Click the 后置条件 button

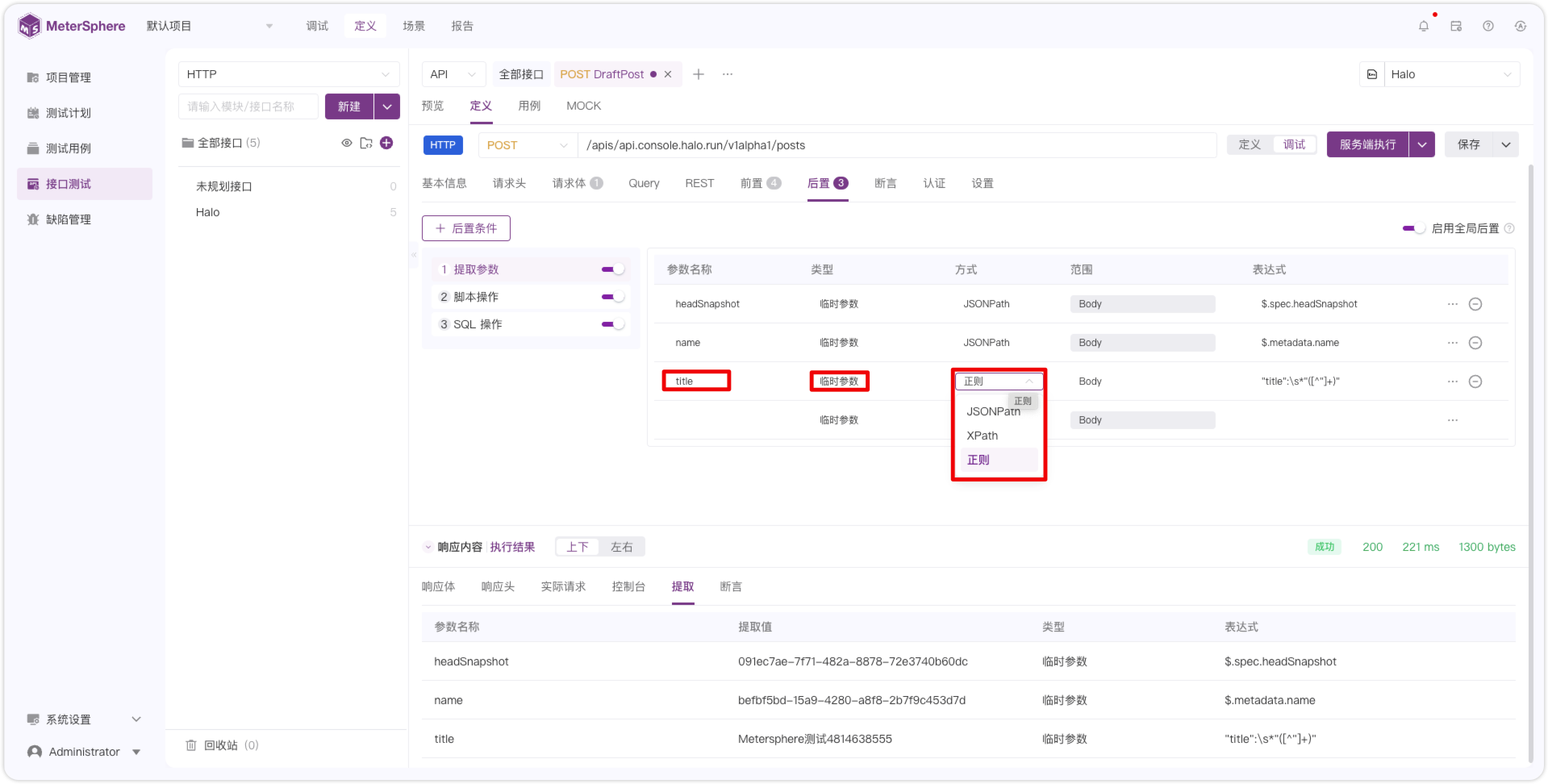pos(466,228)
